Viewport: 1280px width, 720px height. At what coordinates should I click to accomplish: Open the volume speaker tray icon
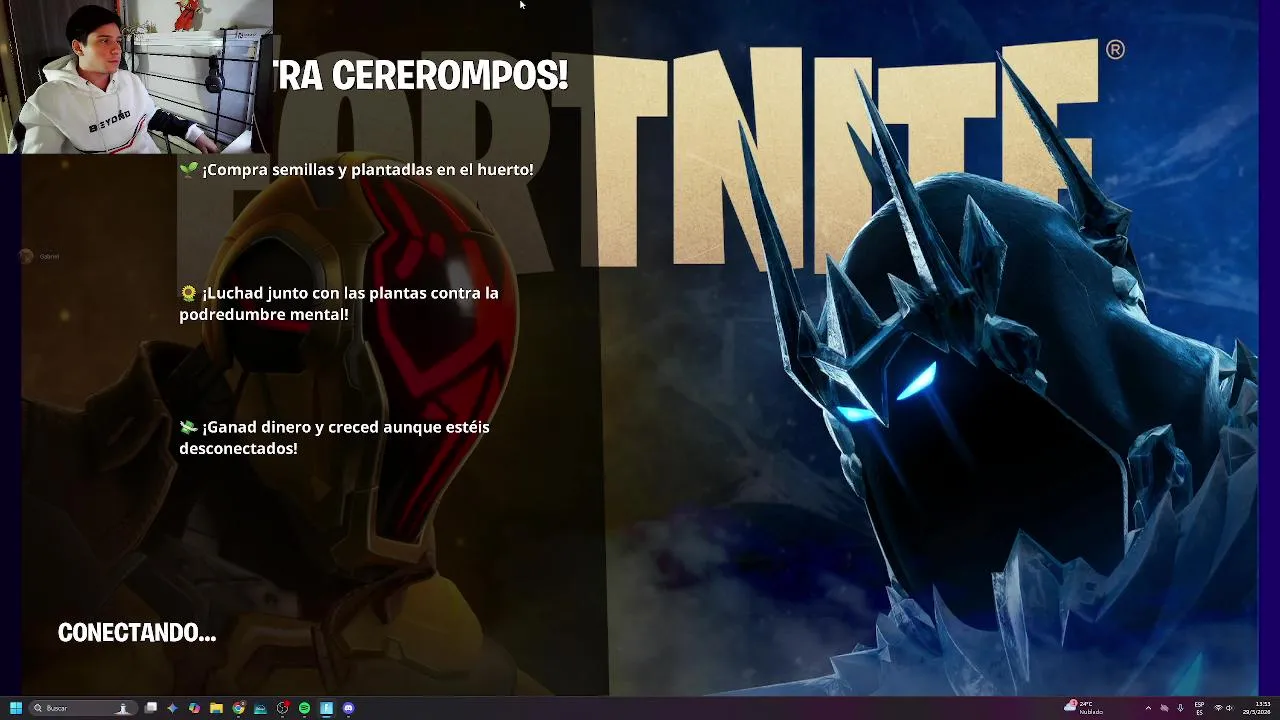click(x=1229, y=708)
